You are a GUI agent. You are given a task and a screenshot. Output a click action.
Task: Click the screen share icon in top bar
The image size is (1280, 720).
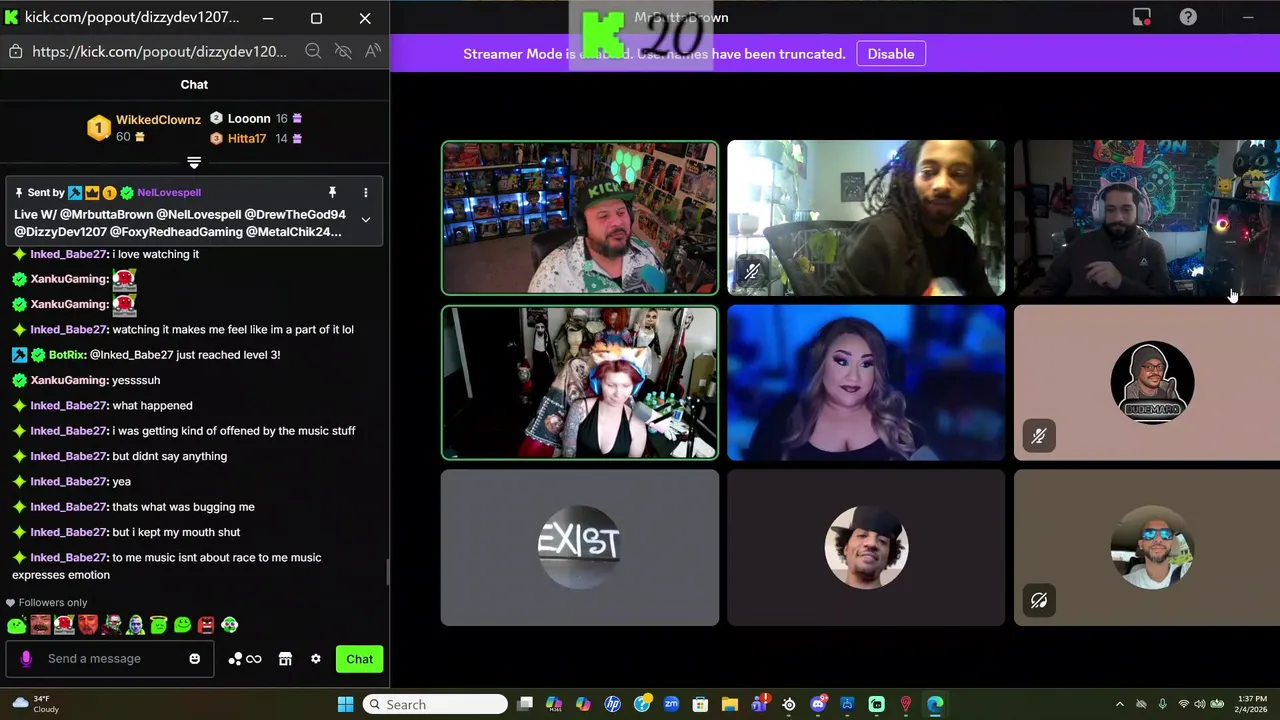point(1142,17)
